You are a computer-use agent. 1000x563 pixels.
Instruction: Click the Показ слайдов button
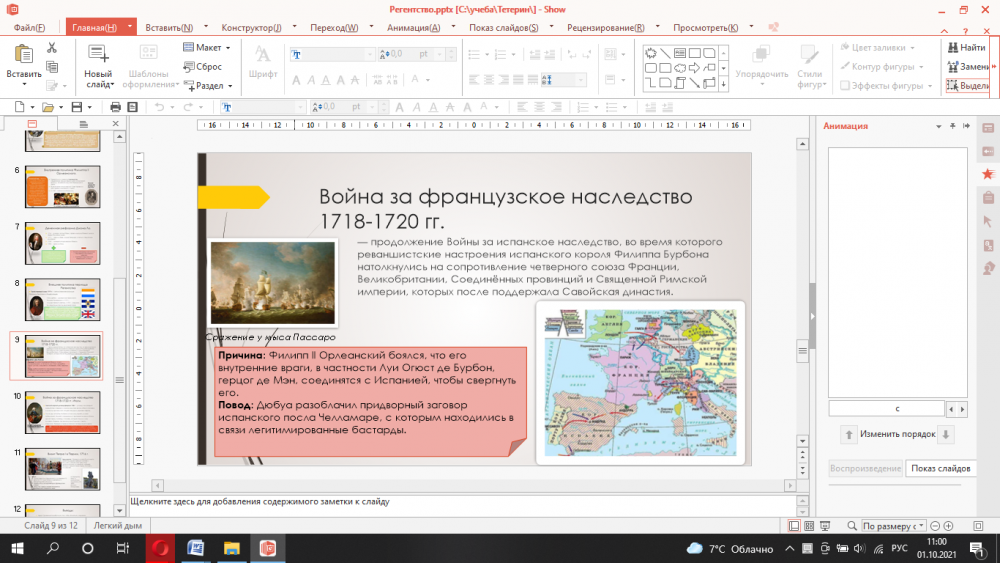click(939, 468)
